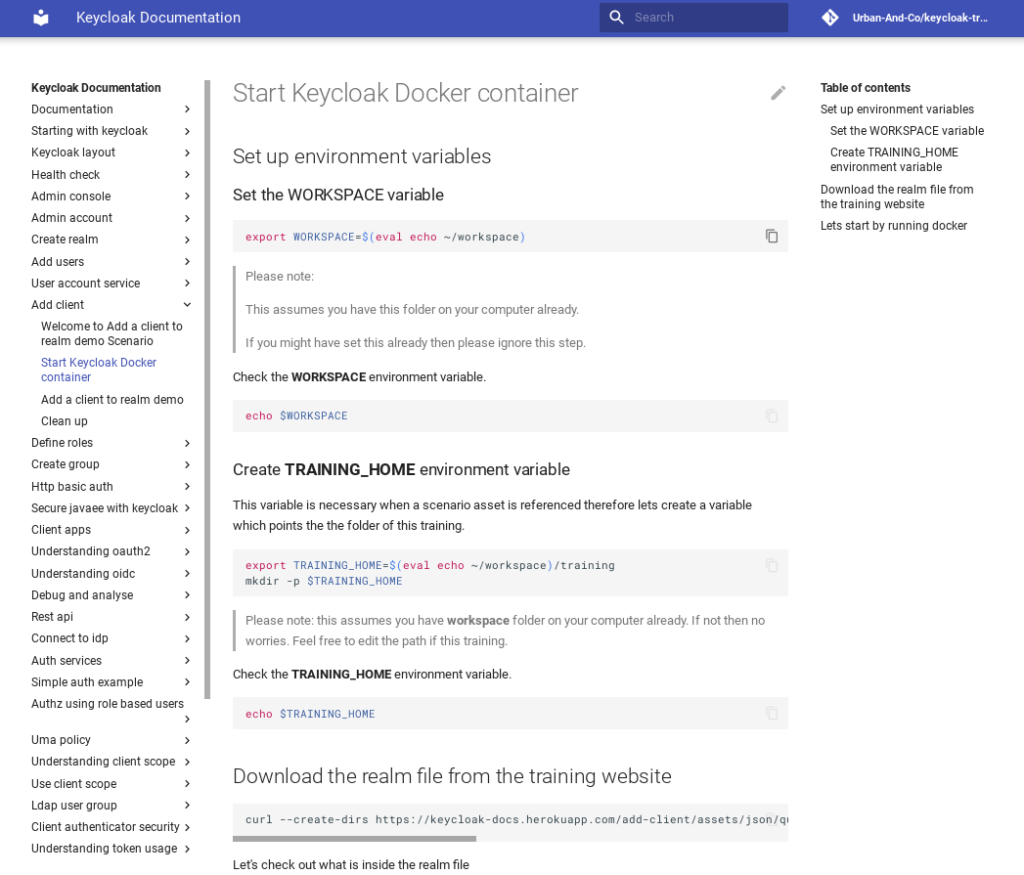Image resolution: width=1024 pixels, height=875 pixels.
Task: Jump to Create TRAINING_HOME environment variable section
Action: pyautogui.click(x=894, y=159)
